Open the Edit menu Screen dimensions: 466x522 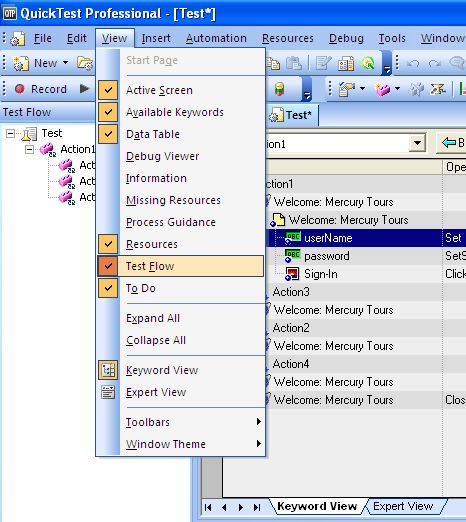point(77,38)
